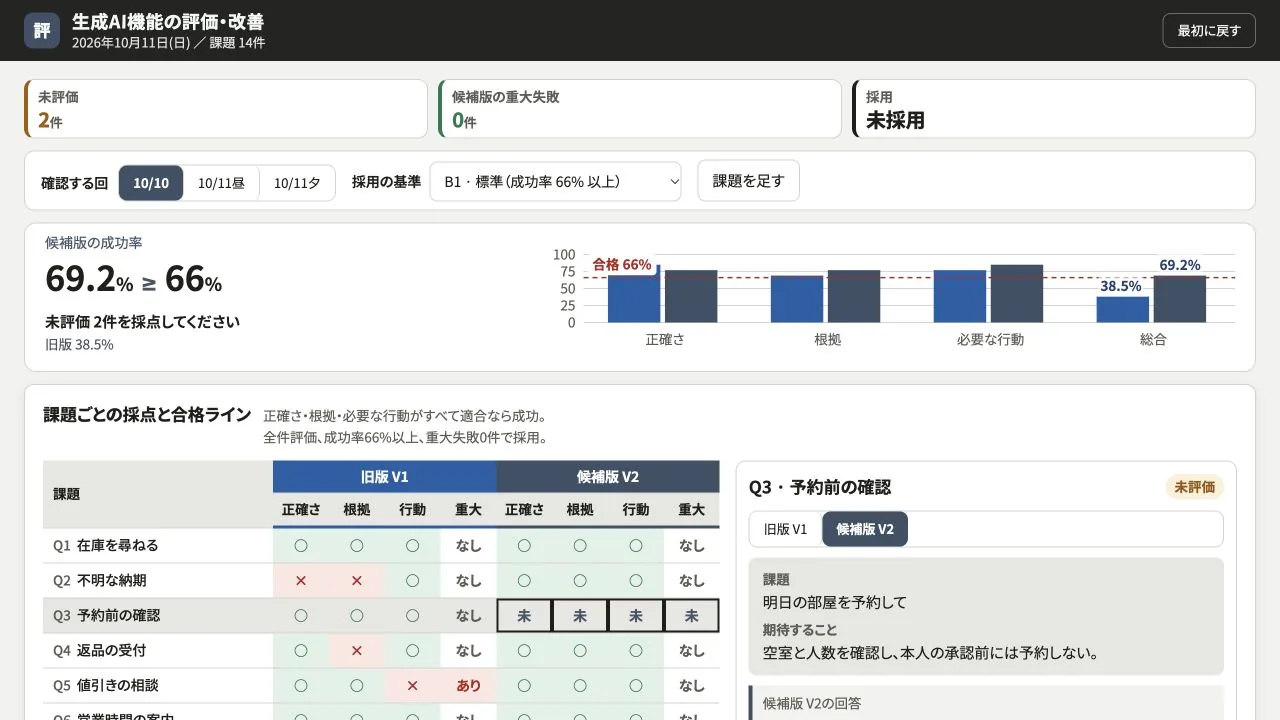Click Q2 candidate 行動 ○ mark
Screen dimensions: 1280x720
coord(636,581)
